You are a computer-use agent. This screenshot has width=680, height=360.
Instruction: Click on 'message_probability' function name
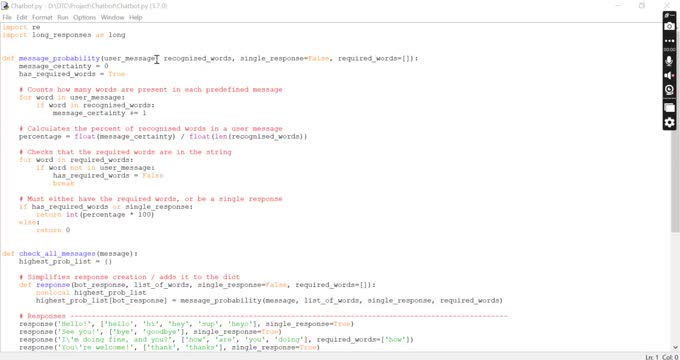click(59, 58)
